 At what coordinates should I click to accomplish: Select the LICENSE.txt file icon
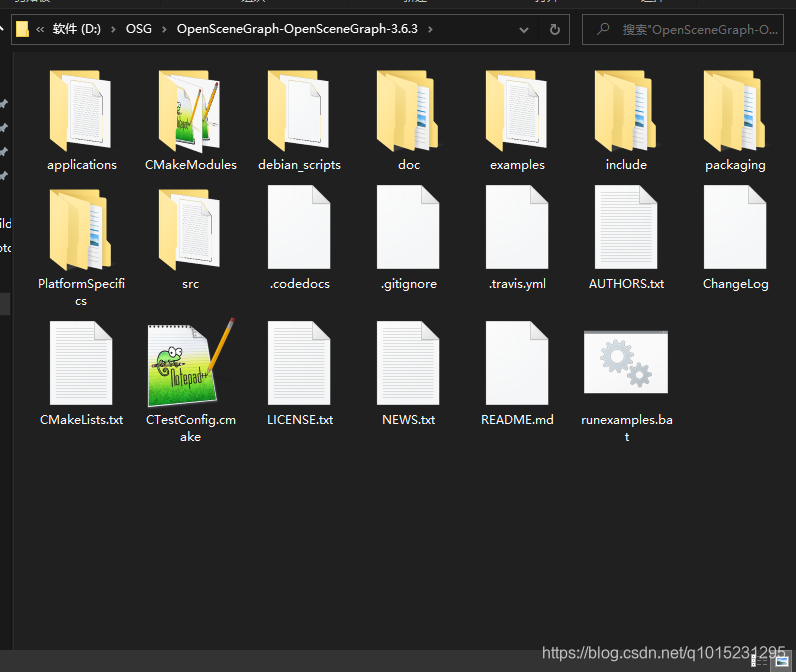(x=299, y=363)
